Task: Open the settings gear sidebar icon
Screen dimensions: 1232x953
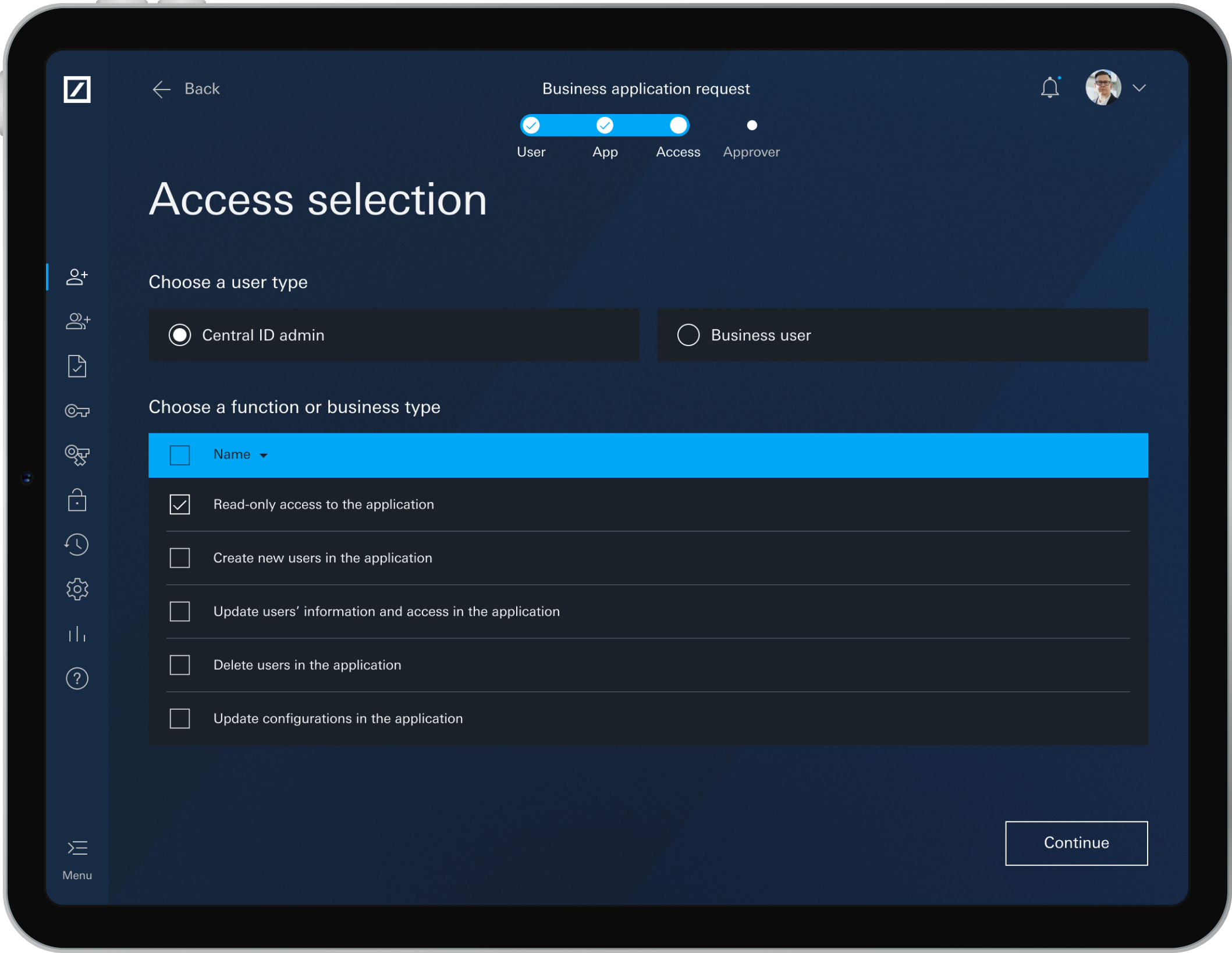Action: click(x=77, y=589)
